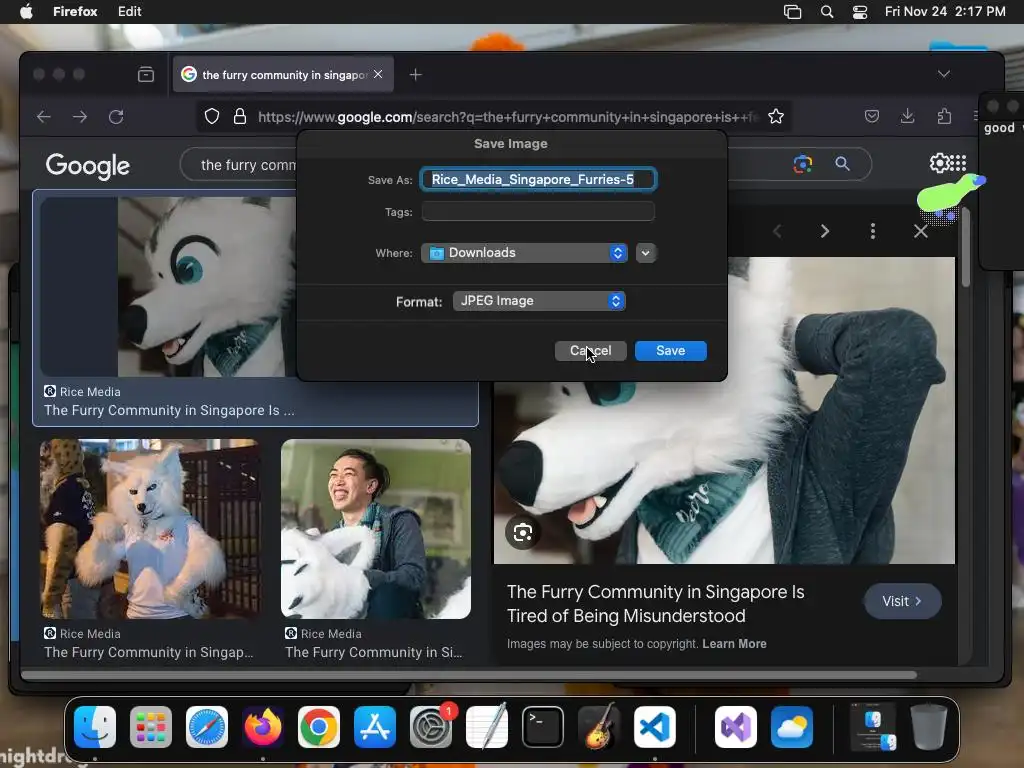Edit the Save As filename field
Viewport: 1024px width, 768px height.
[538, 179]
